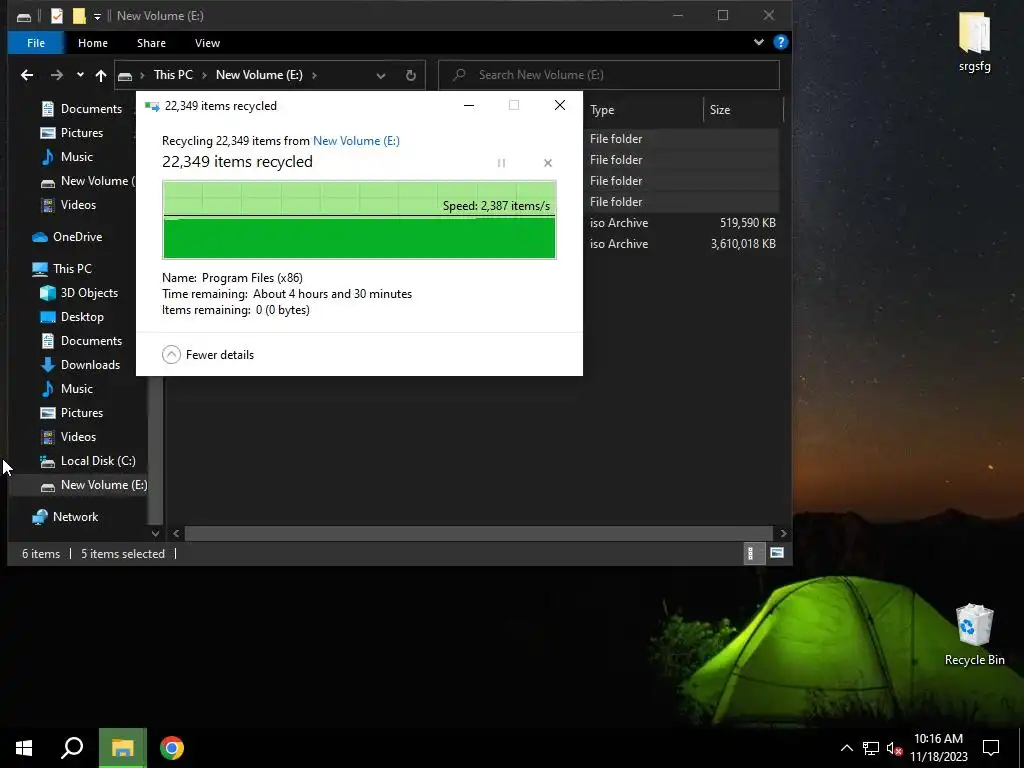Image resolution: width=1024 pixels, height=768 pixels.
Task: Click the OneDrive cloud icon
Action: coord(40,237)
